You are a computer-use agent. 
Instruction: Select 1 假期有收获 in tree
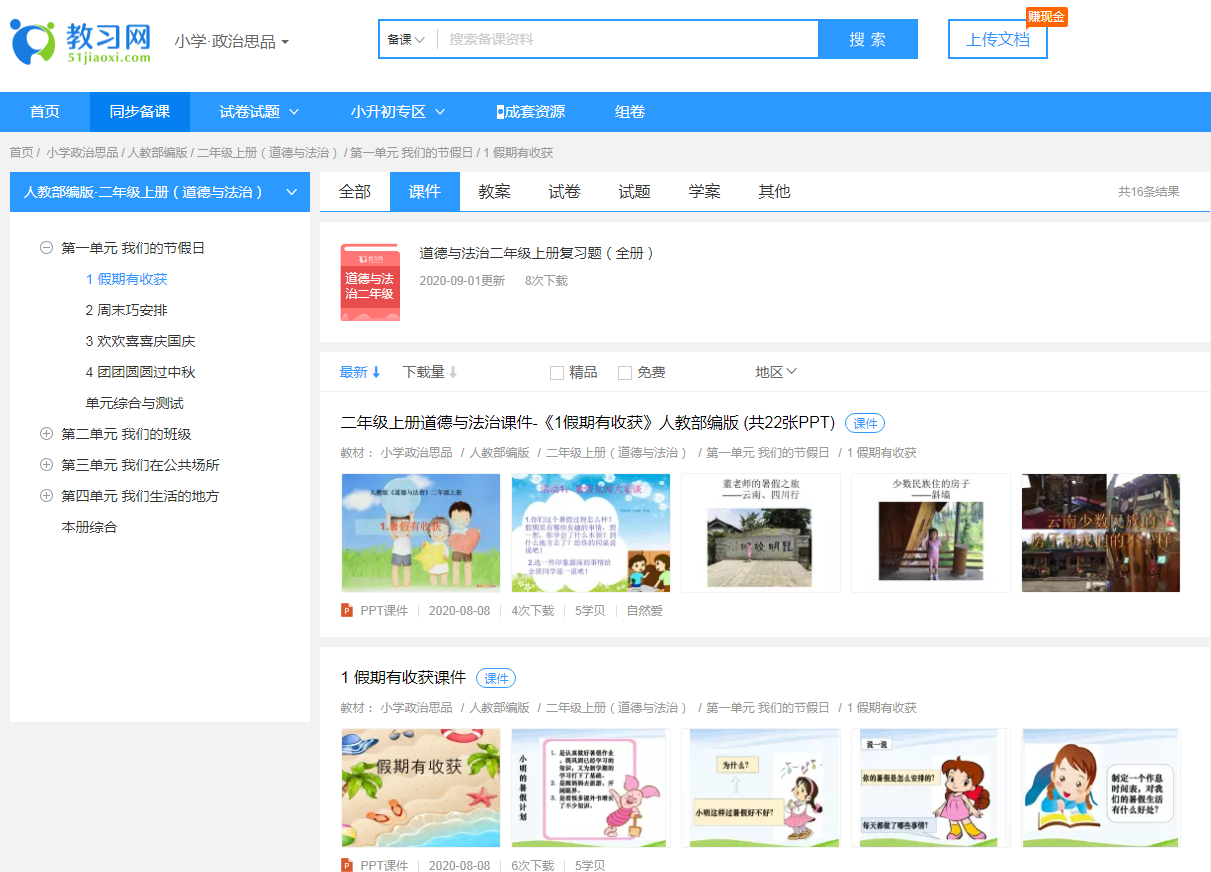click(x=127, y=279)
